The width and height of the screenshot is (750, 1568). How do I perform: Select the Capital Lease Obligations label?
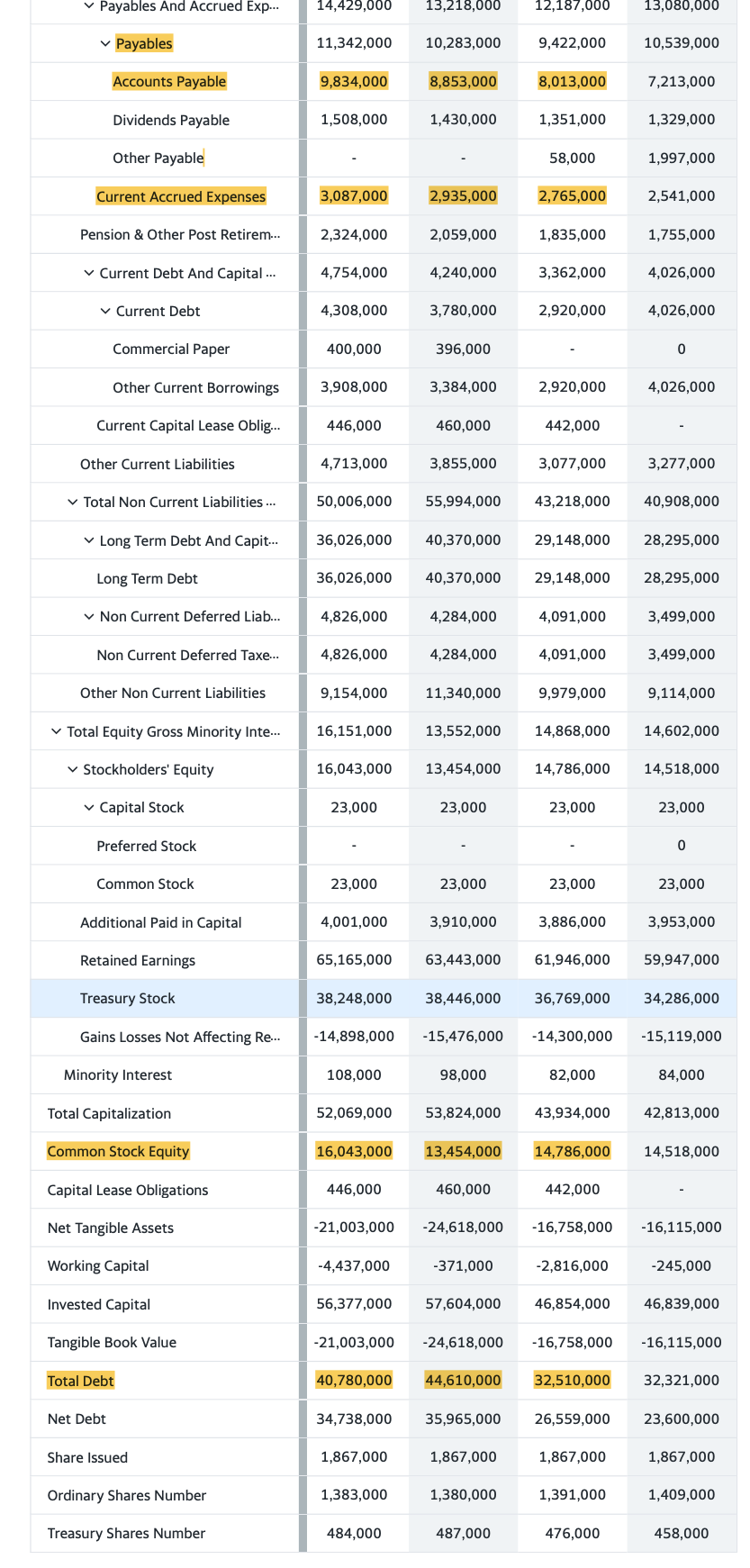pos(128,1190)
